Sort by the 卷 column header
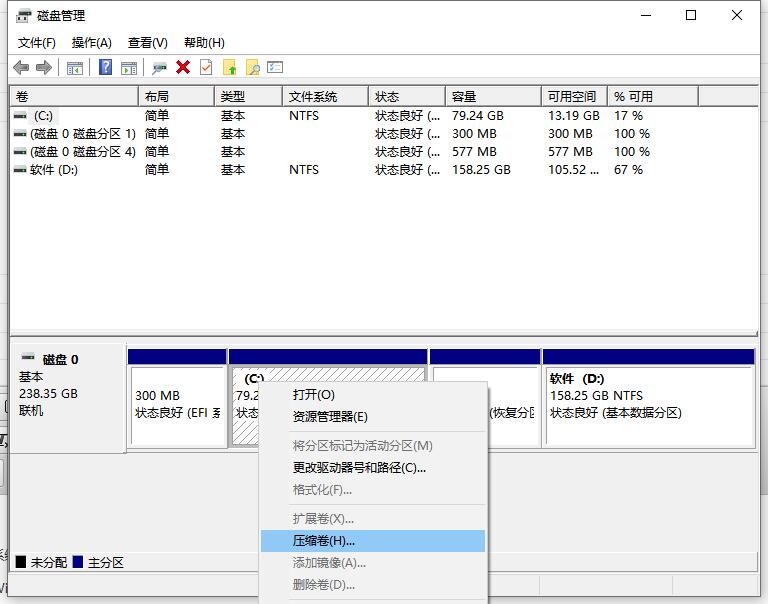This screenshot has width=768, height=604. 74,97
